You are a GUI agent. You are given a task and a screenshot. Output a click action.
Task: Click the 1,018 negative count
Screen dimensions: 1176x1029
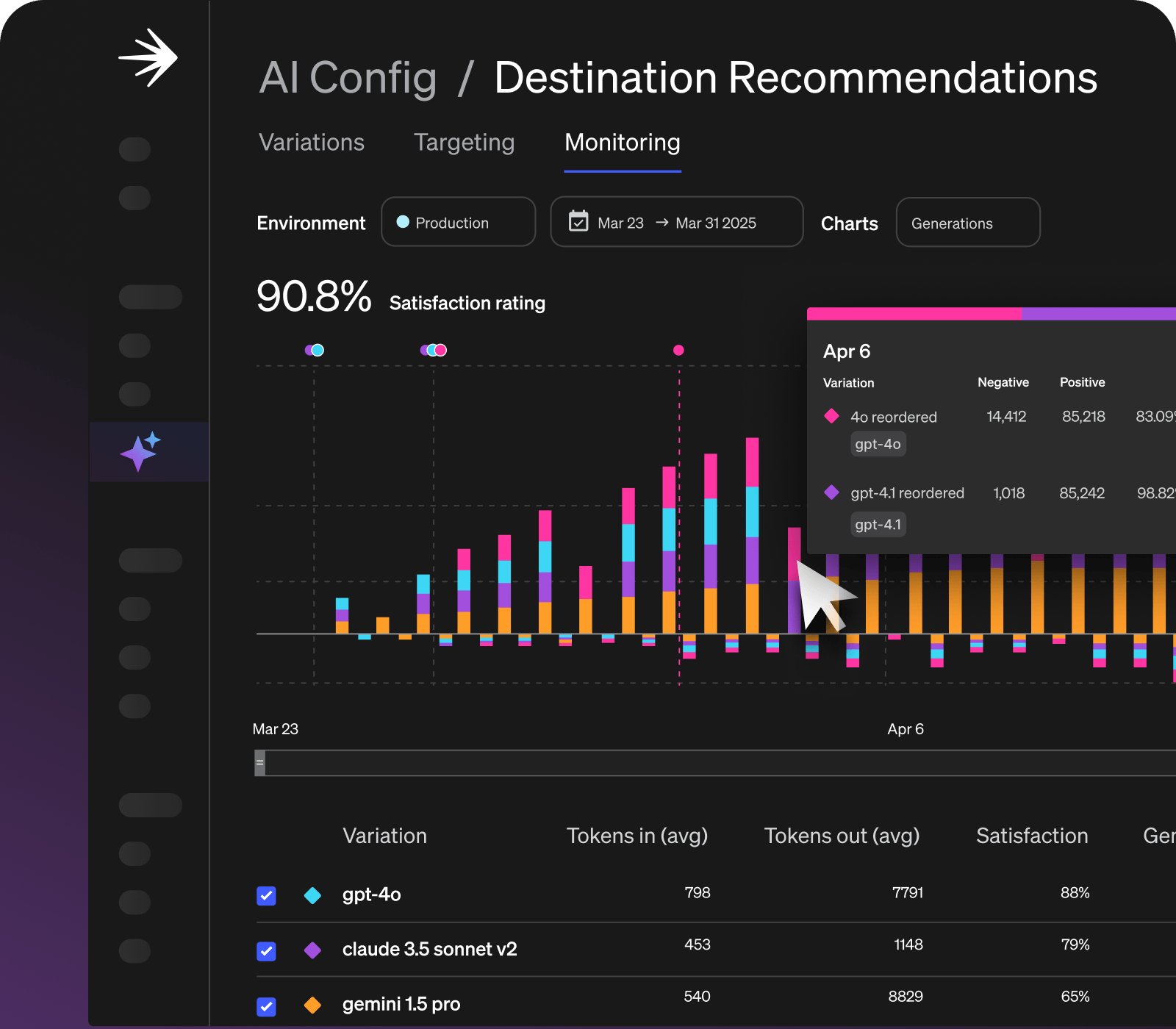1008,493
